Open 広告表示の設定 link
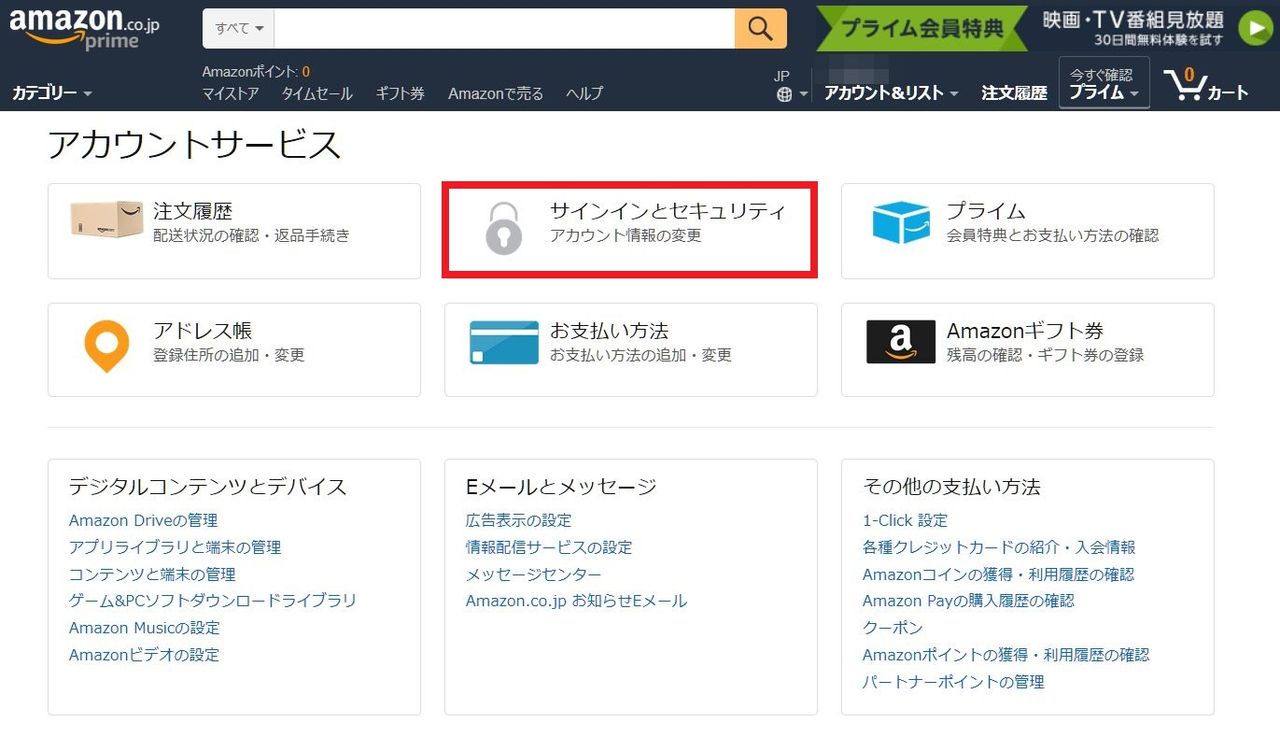1280x737 pixels. click(519, 520)
